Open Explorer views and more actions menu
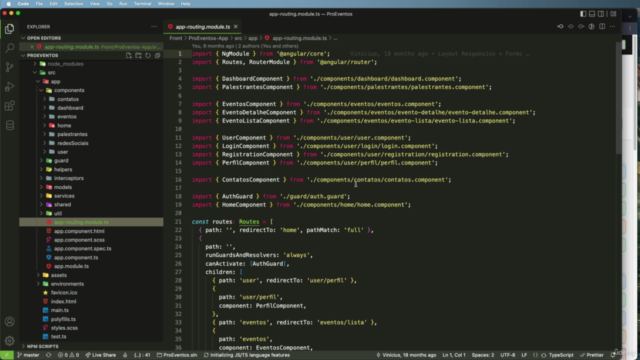 tap(154, 27)
